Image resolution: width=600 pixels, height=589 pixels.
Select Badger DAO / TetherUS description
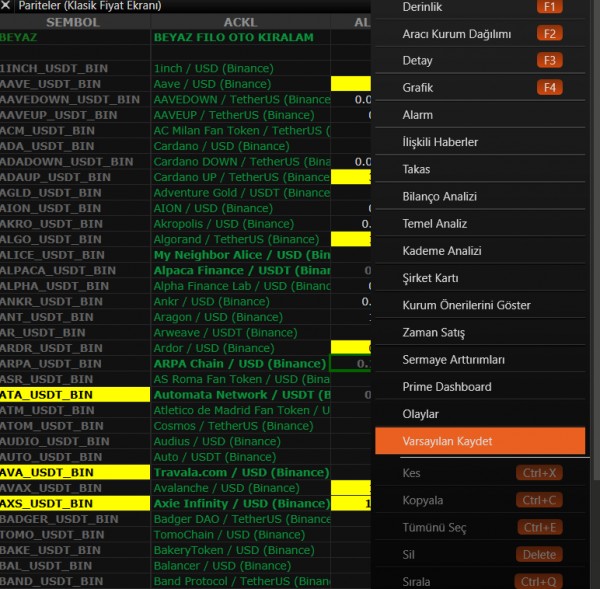(x=241, y=519)
